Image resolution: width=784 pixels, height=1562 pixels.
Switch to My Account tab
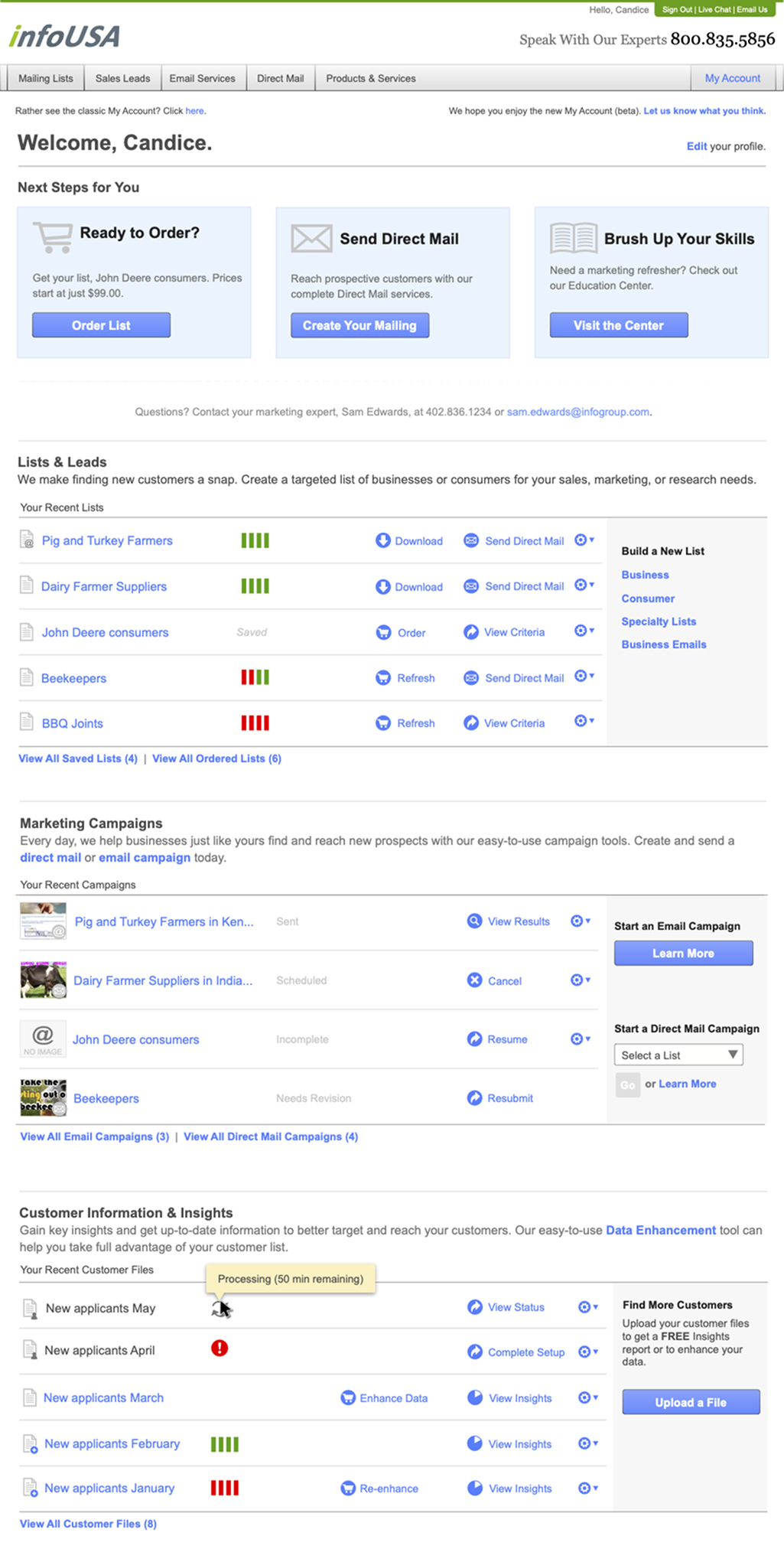coord(733,78)
